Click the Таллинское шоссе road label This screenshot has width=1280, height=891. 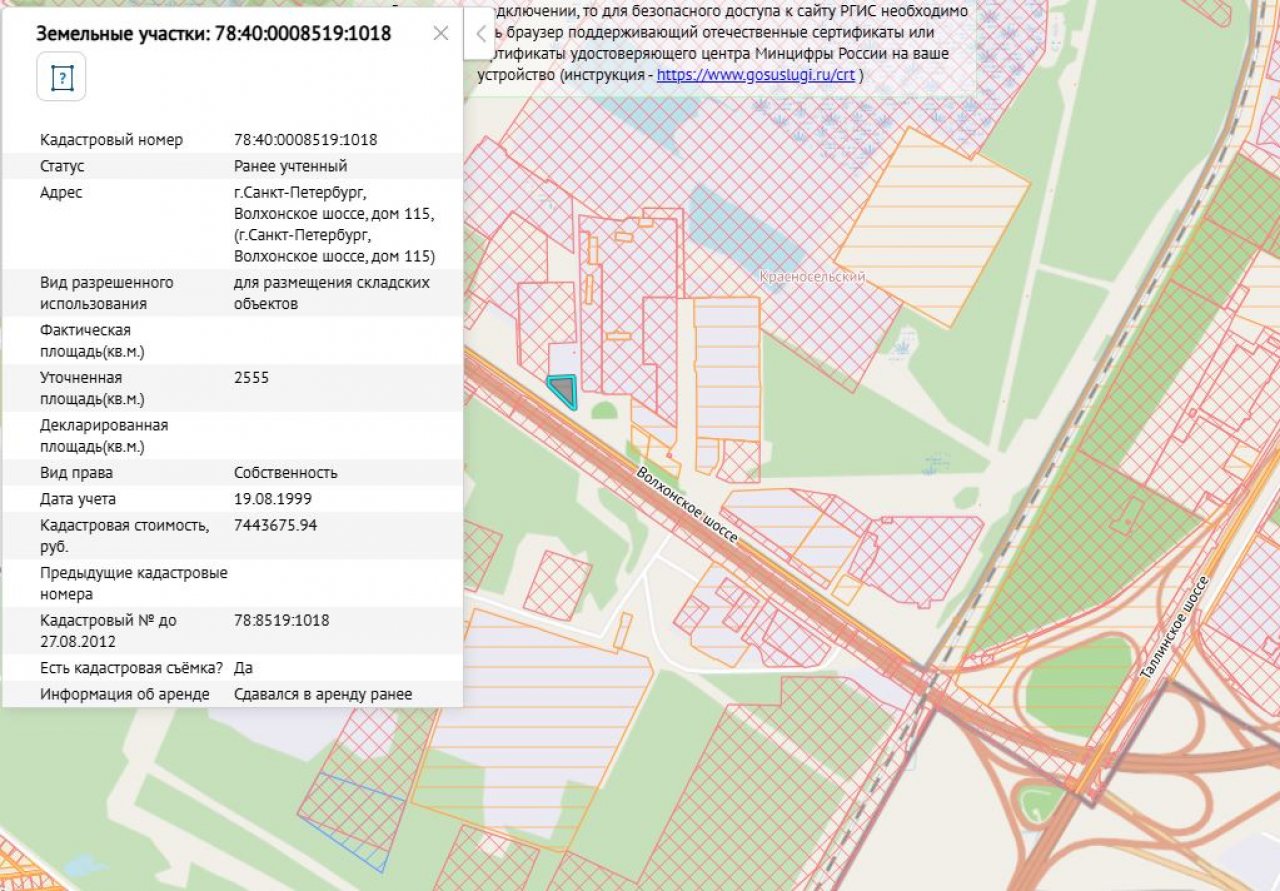point(1173,628)
